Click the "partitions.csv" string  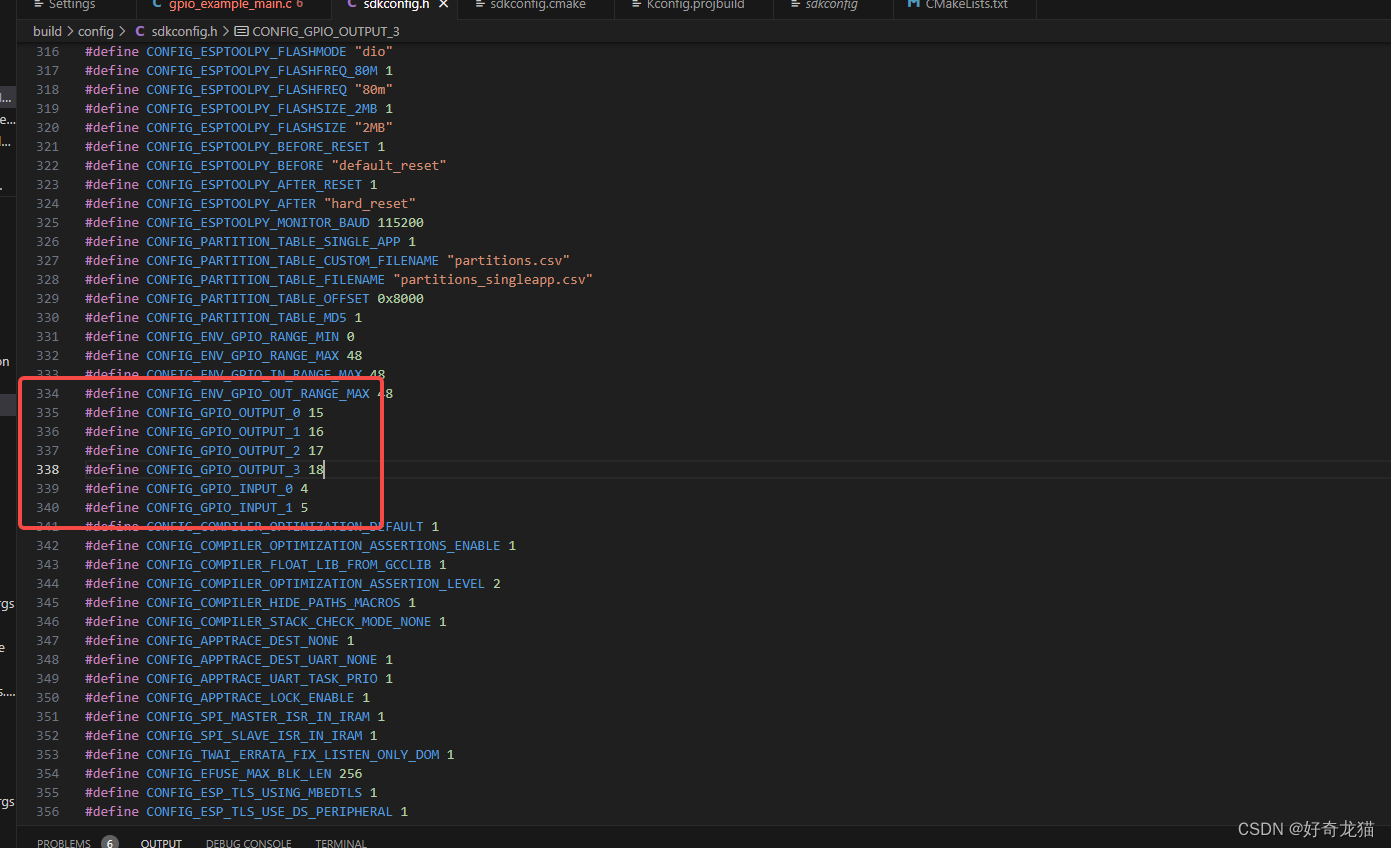[508, 260]
